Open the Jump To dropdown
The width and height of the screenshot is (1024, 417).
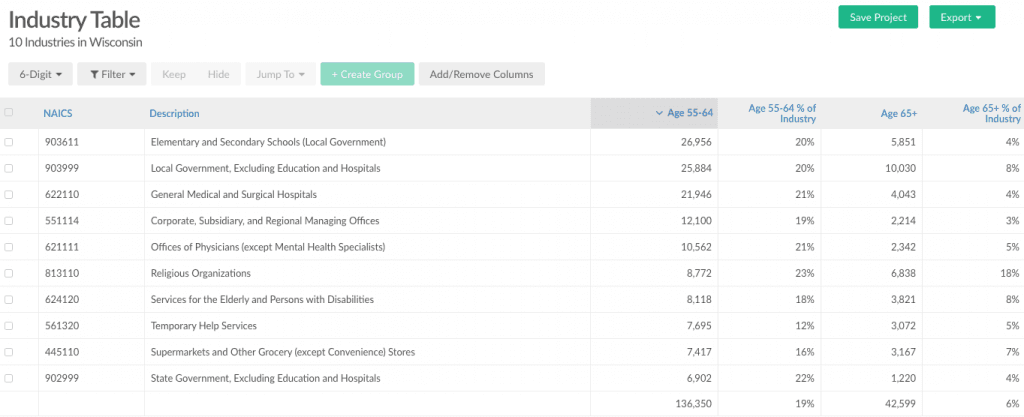click(281, 74)
